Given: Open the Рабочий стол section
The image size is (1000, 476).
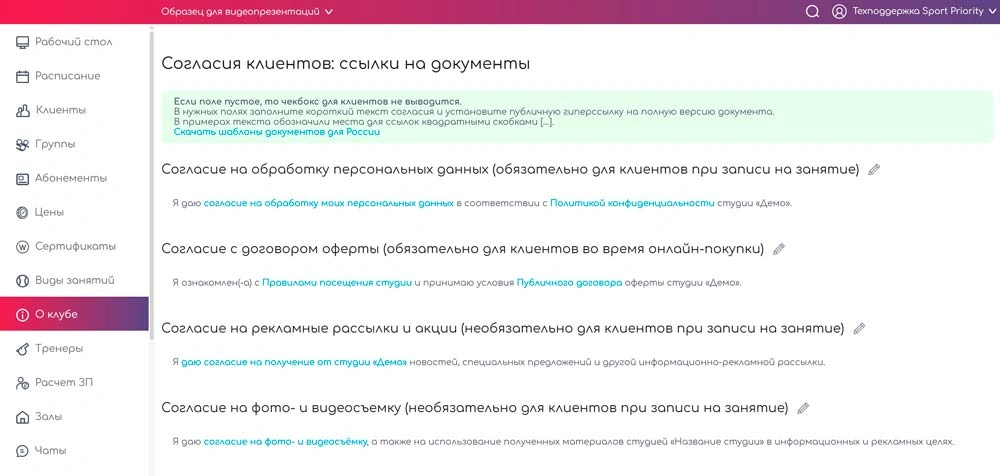Looking at the screenshot, I should point(74,42).
